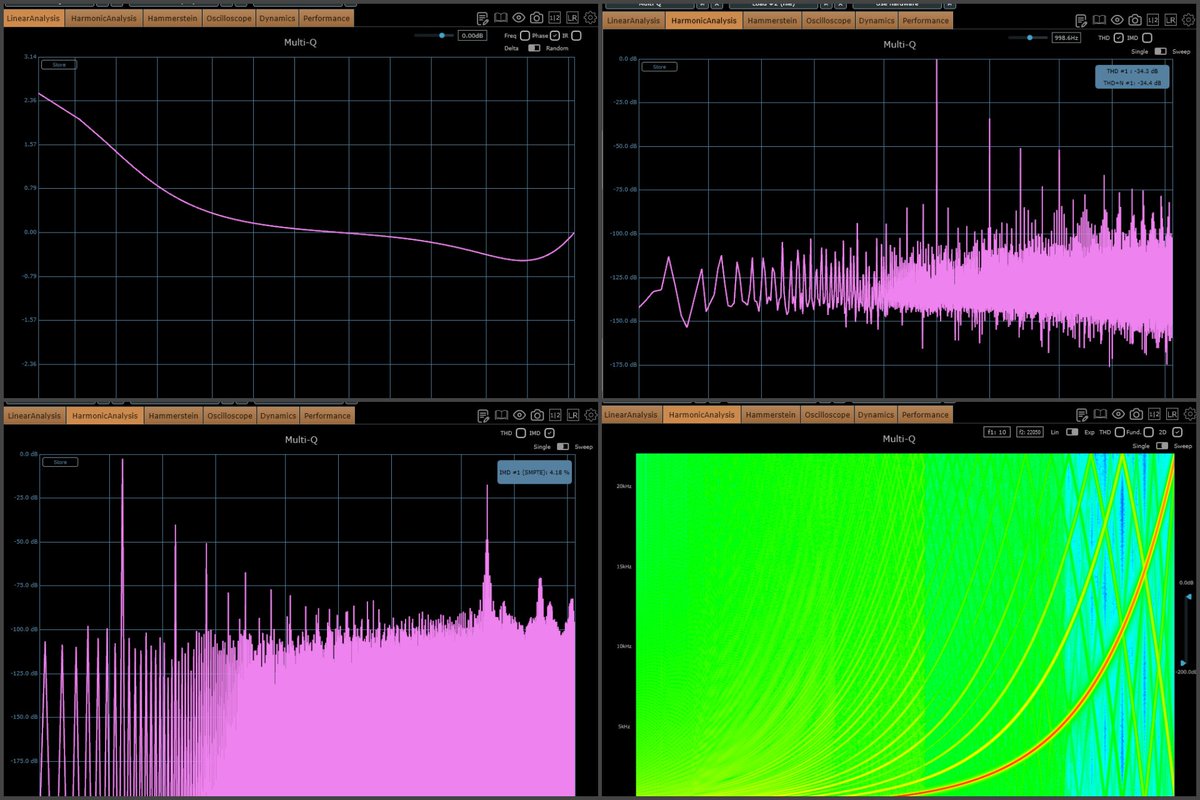The height and width of the screenshot is (800, 1200).
Task: Click camera snapshot icon in bottom-left IMD panel
Action: pyautogui.click(x=537, y=415)
